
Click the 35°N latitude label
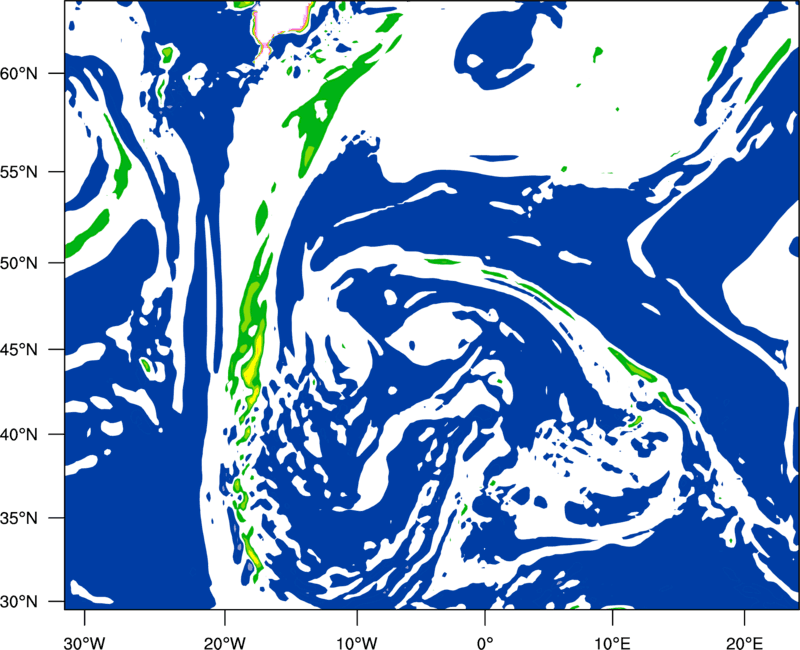(19, 518)
